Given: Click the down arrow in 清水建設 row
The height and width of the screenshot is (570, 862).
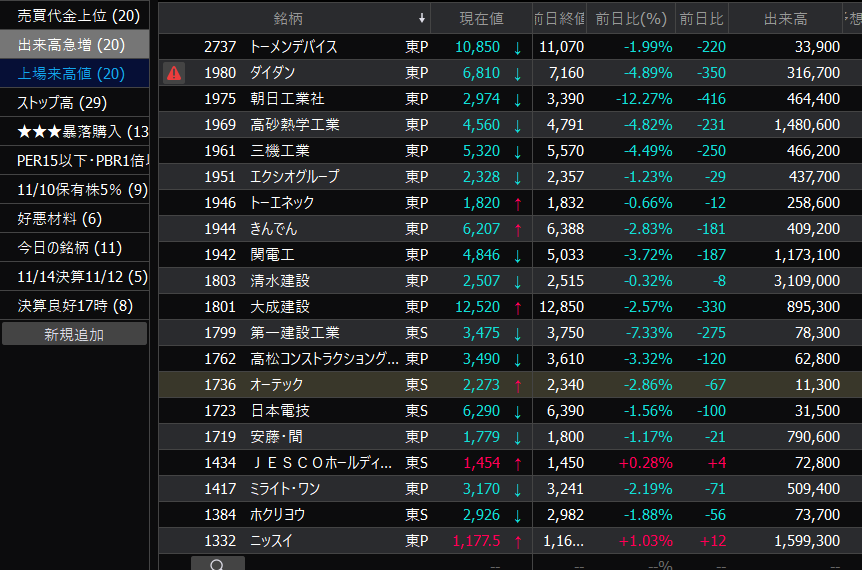Looking at the screenshot, I should [x=517, y=281].
